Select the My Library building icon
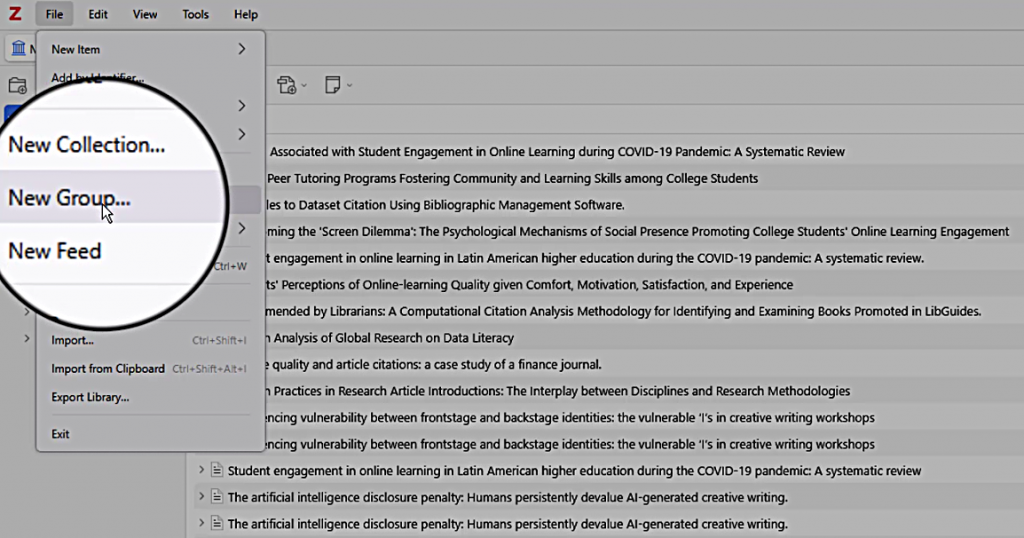 [18, 49]
